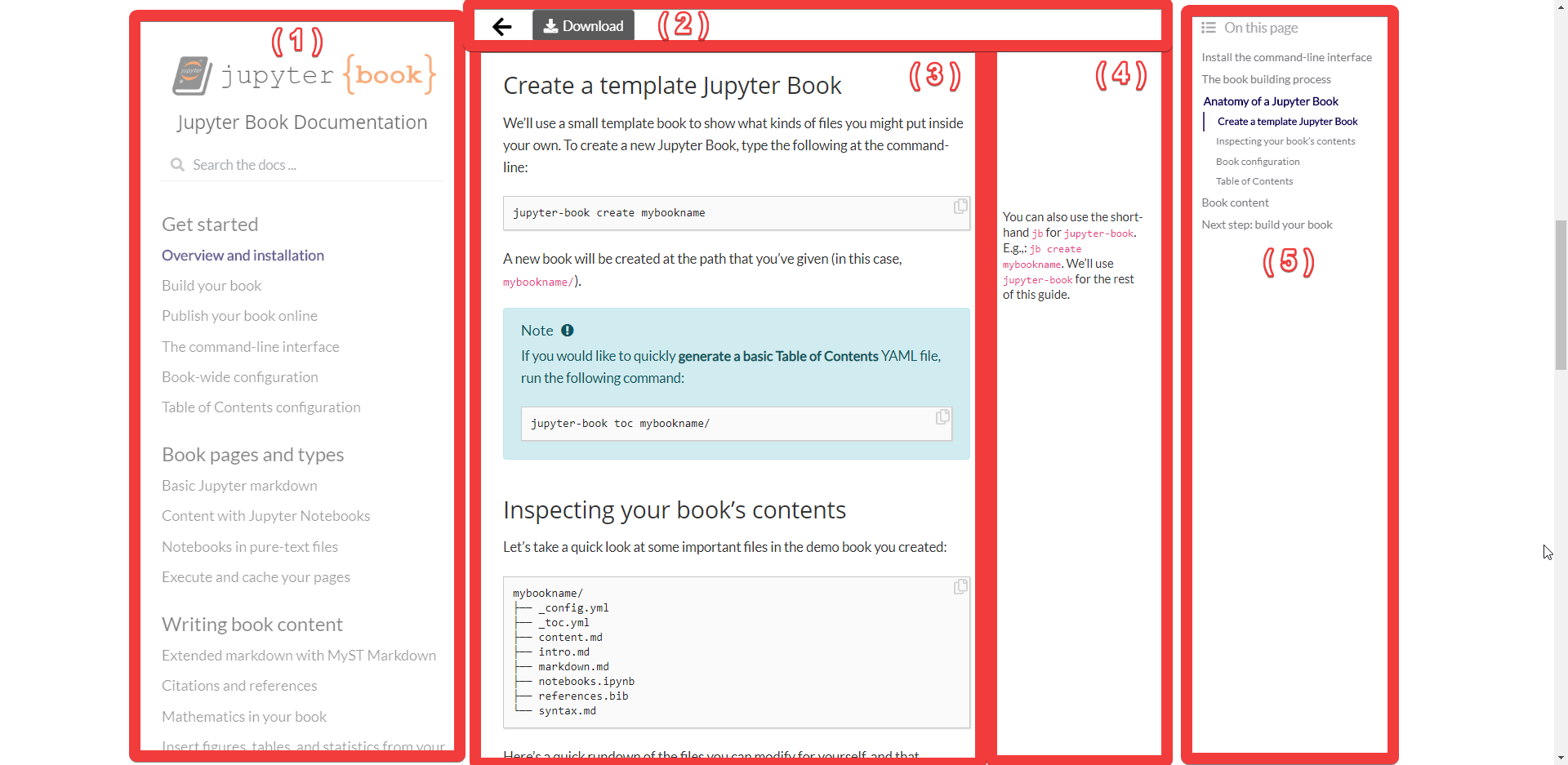Open Mathematics in your book page
The height and width of the screenshot is (765, 1568).
point(244,717)
